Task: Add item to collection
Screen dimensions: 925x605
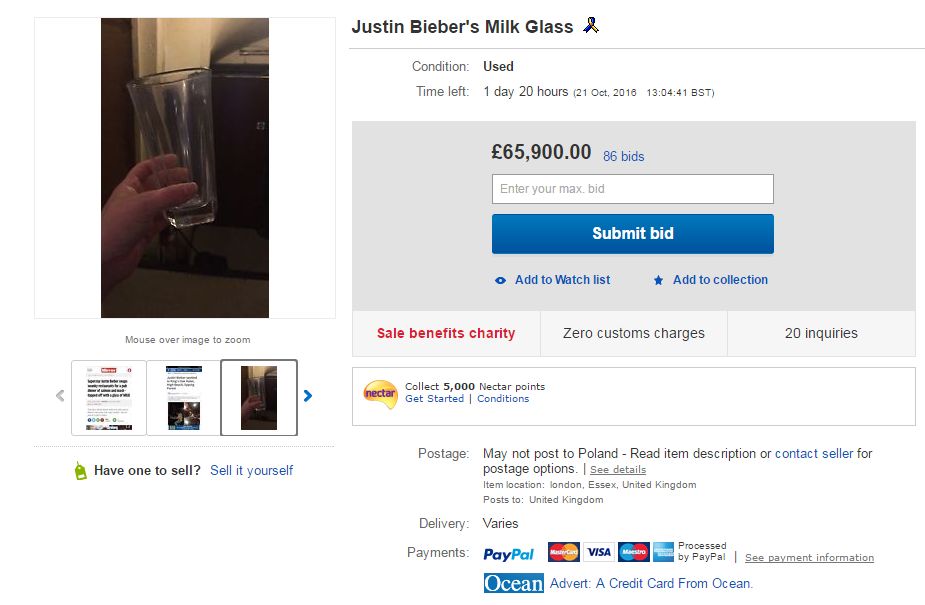Action: click(720, 280)
